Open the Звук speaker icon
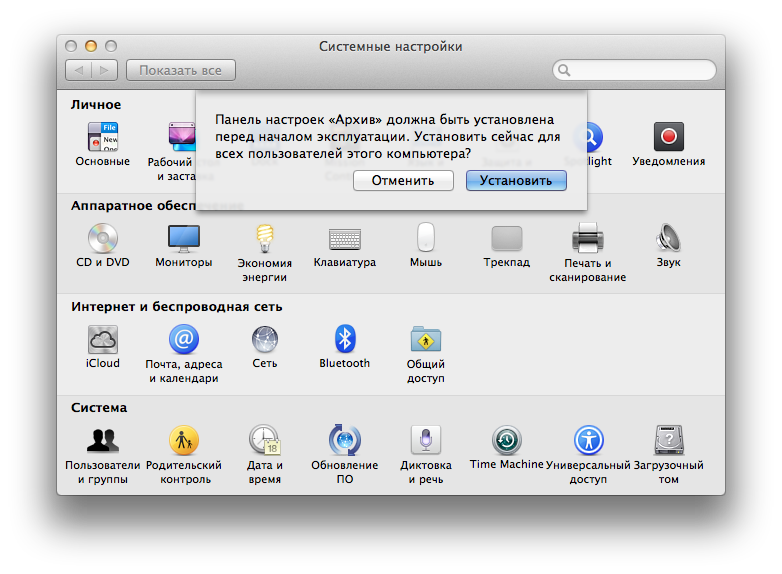 [x=668, y=239]
